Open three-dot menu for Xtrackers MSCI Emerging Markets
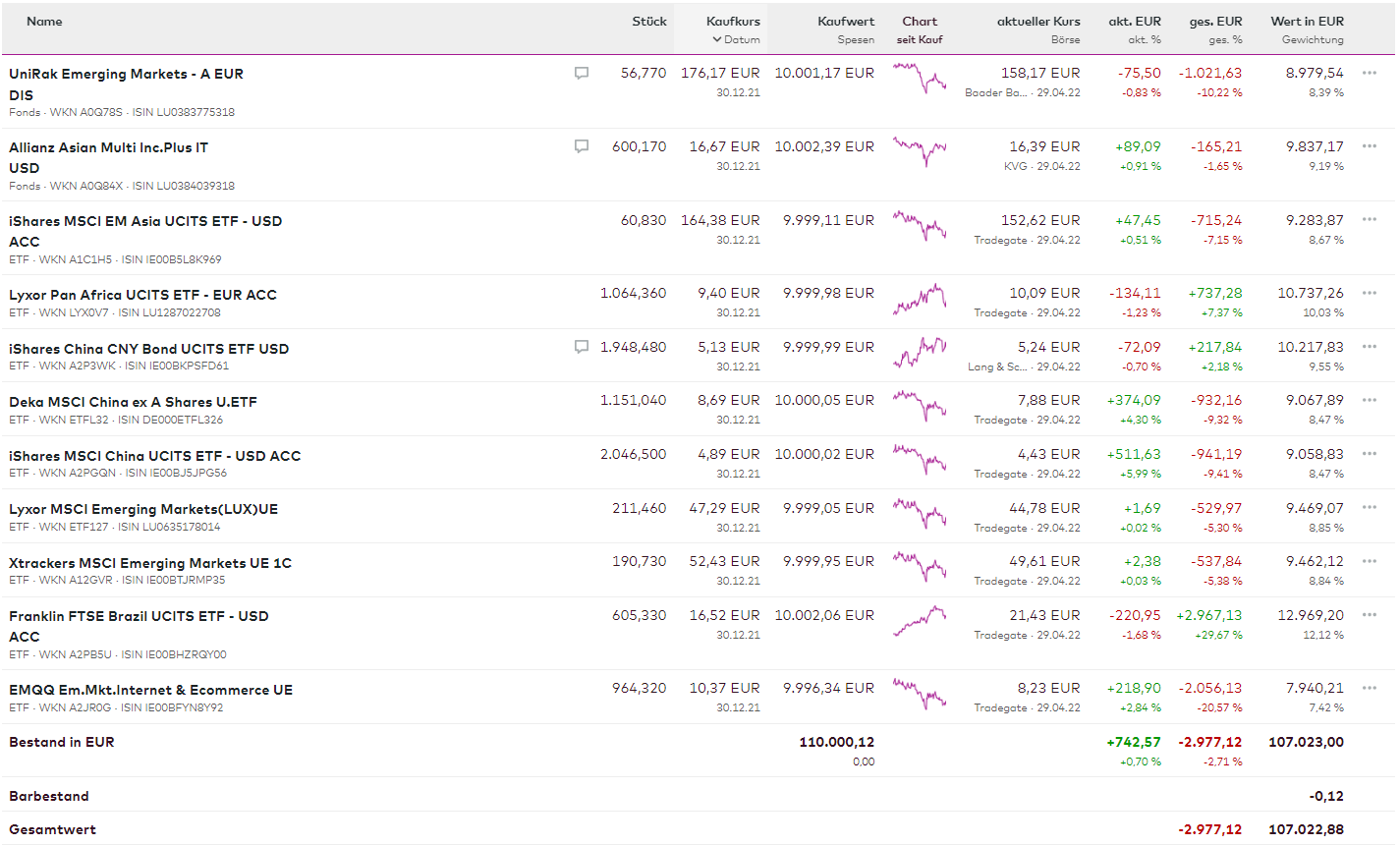Viewport: 1400px width, 846px height. 1370,561
